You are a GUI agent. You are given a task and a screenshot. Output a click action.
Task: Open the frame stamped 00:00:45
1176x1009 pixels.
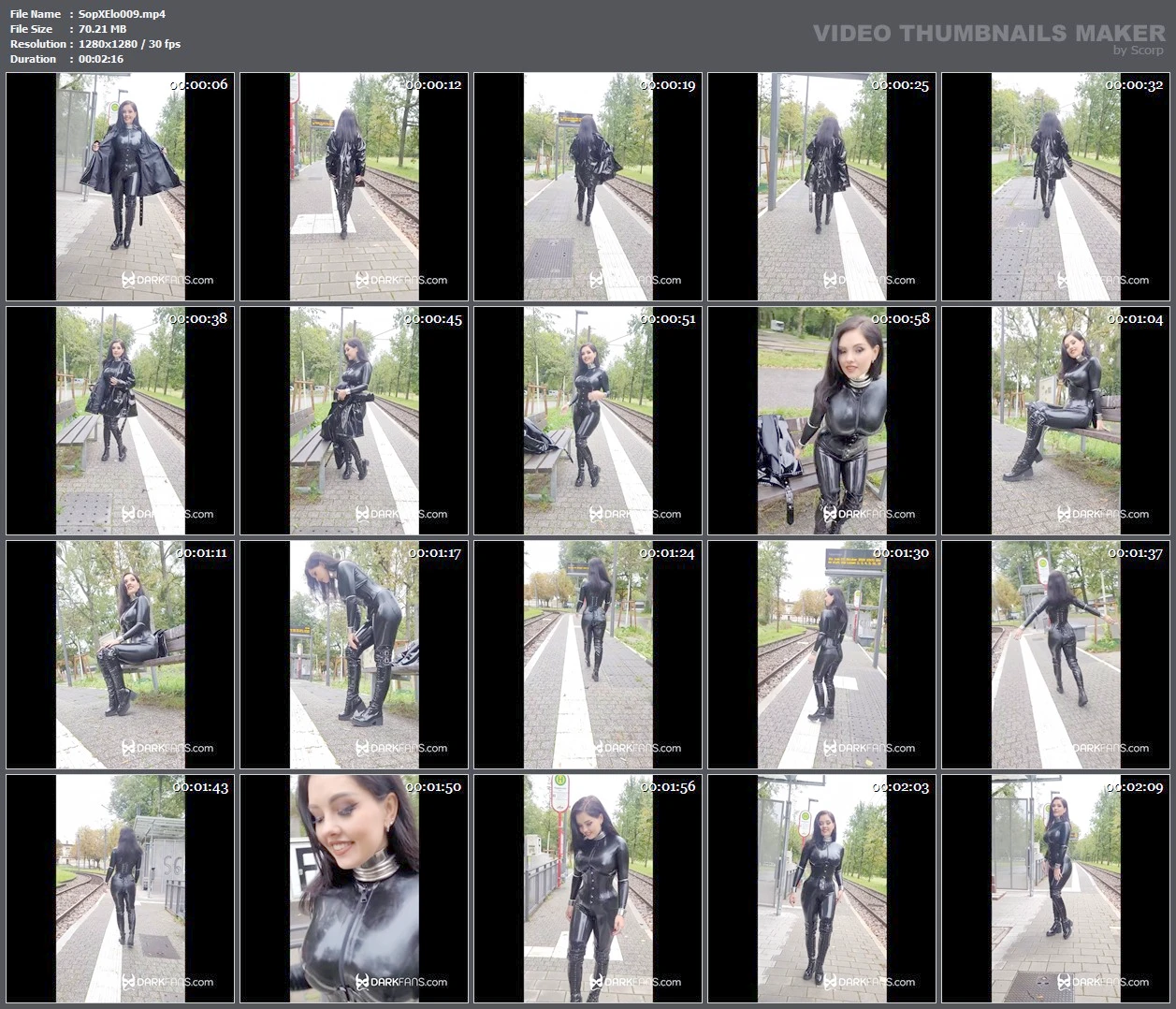pyautogui.click(x=354, y=420)
